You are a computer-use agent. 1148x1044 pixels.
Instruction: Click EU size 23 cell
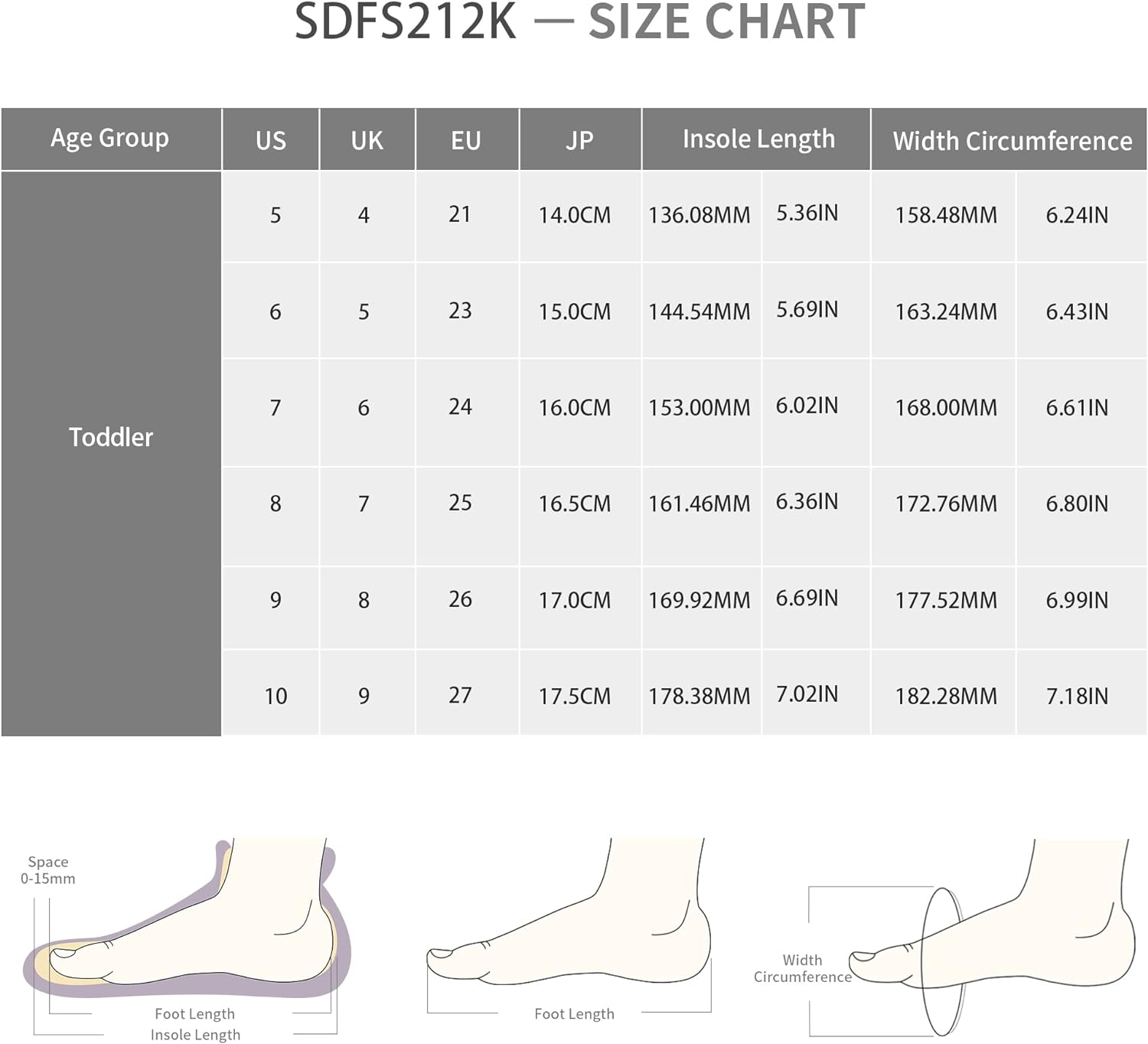click(x=467, y=311)
